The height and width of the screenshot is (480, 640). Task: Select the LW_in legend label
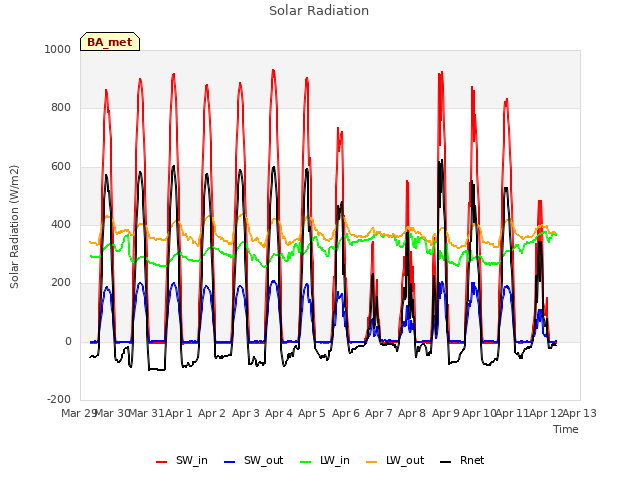click(x=335, y=460)
